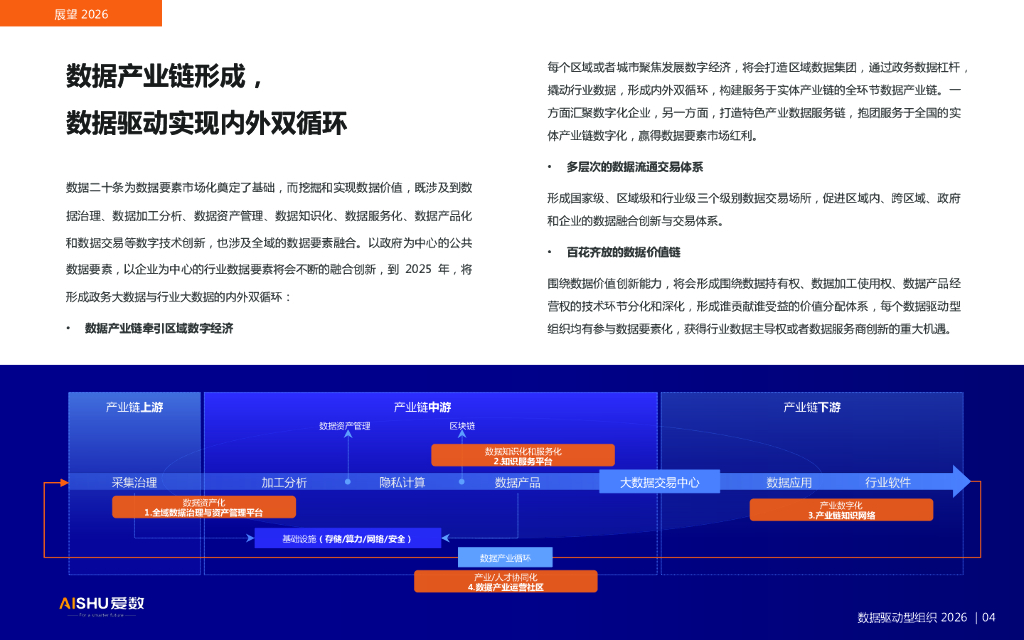Click the orange 知识服务平台 box
1024x640 pixels.
[522, 456]
